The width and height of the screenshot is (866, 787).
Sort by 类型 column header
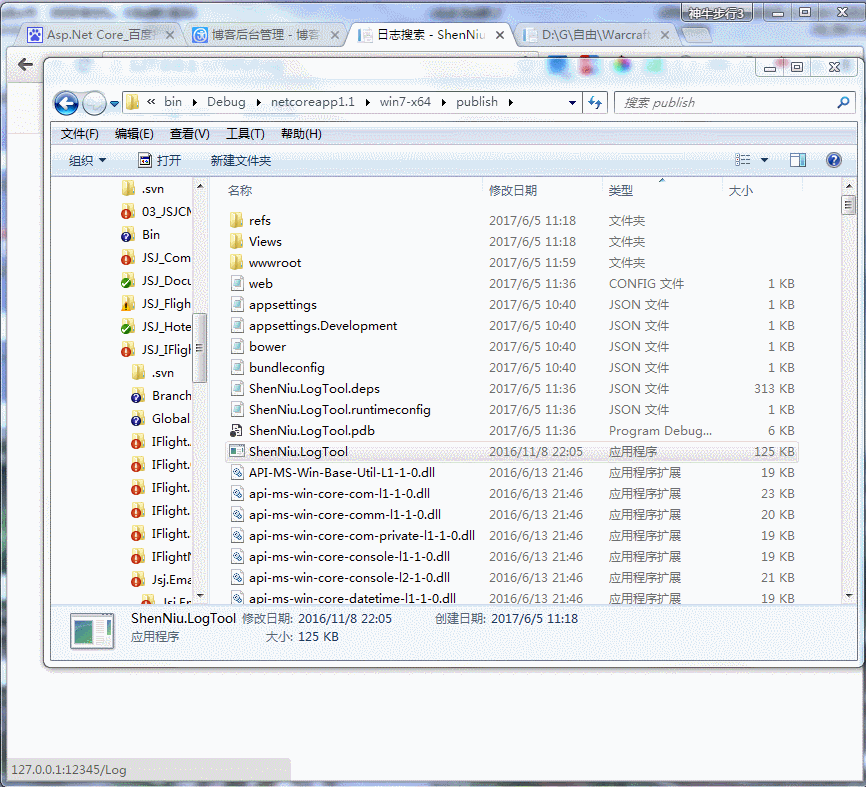621,191
